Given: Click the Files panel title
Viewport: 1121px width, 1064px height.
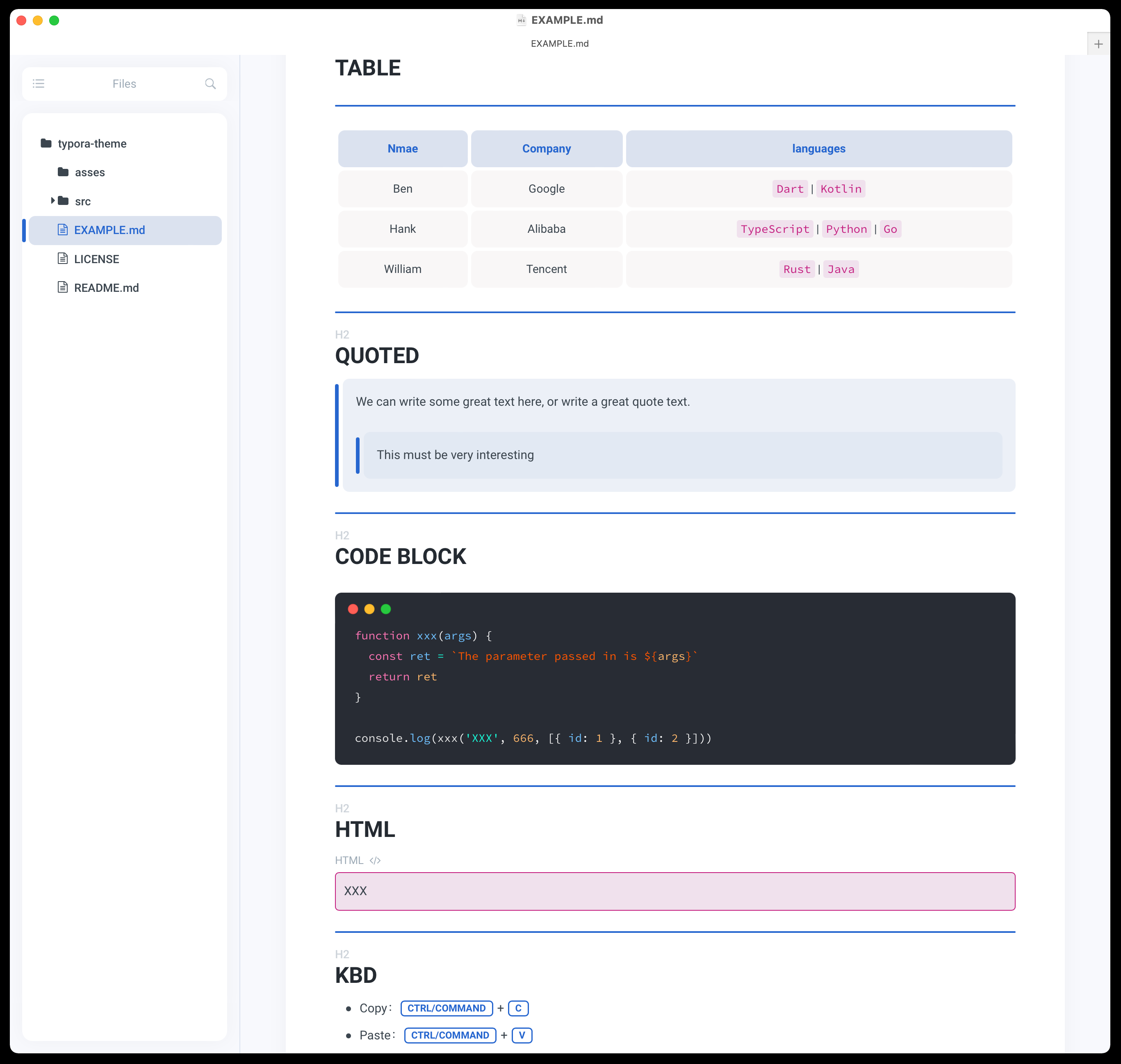Looking at the screenshot, I should coord(124,84).
